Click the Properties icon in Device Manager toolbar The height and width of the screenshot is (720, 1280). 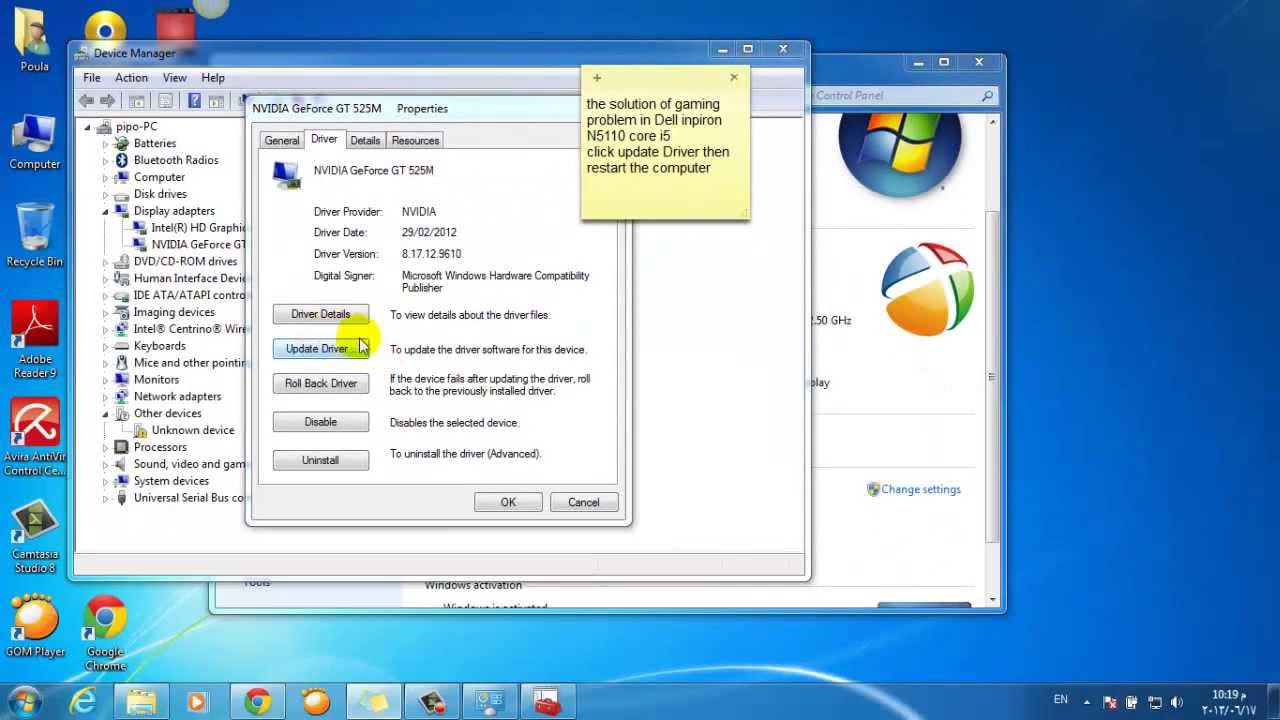[x=166, y=101]
